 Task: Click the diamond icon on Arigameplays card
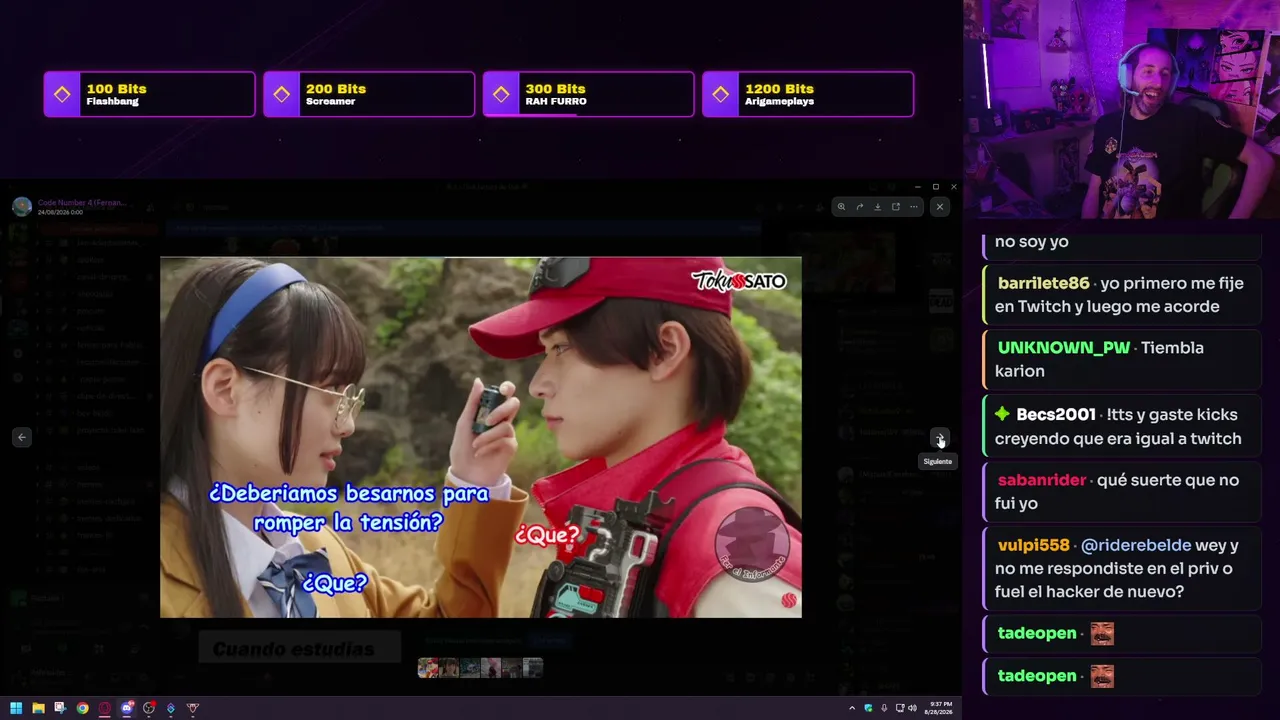click(721, 94)
